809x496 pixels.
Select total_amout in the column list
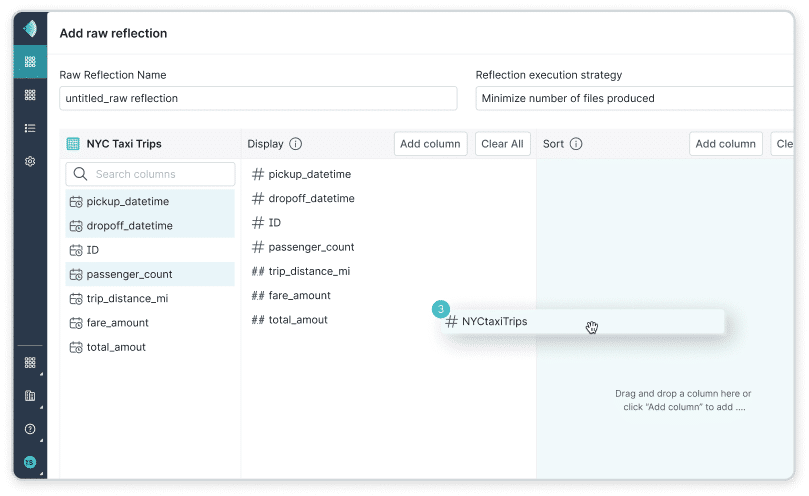(150, 347)
